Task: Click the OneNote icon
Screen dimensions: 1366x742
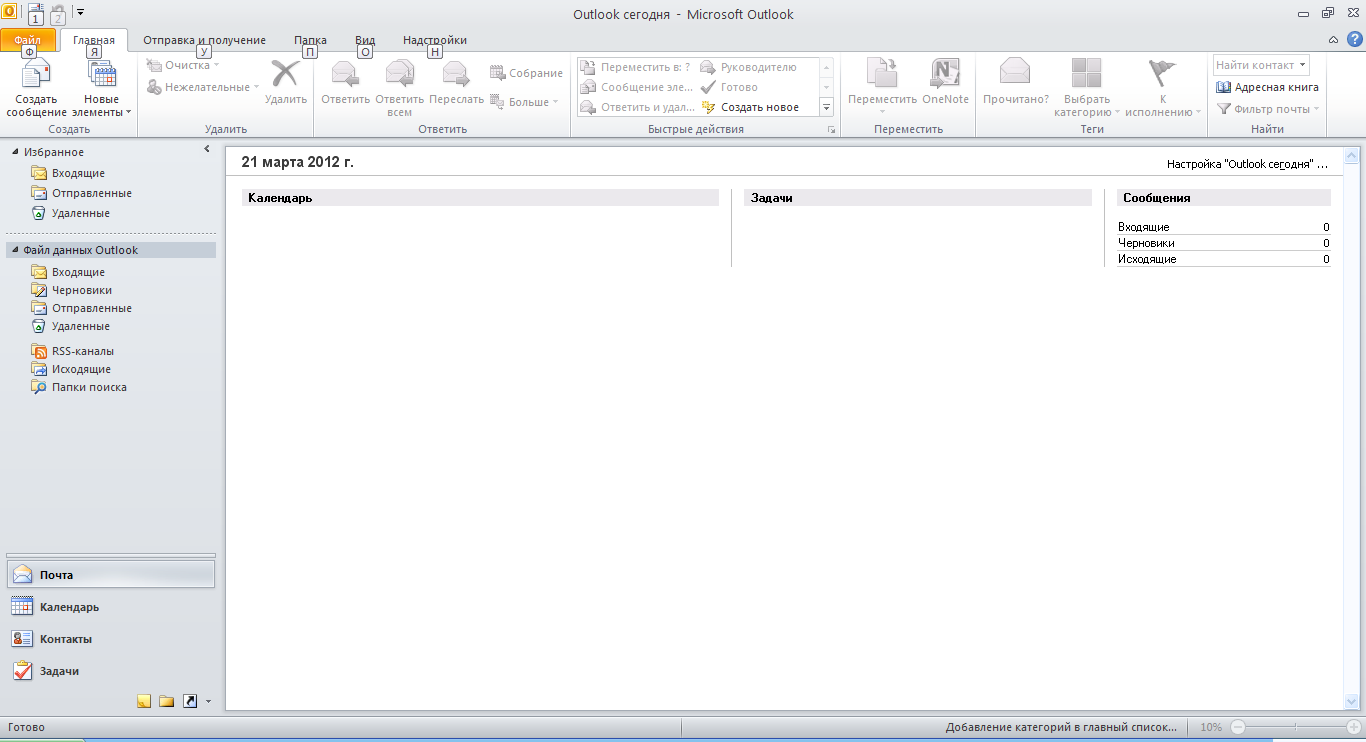Action: 945,74
